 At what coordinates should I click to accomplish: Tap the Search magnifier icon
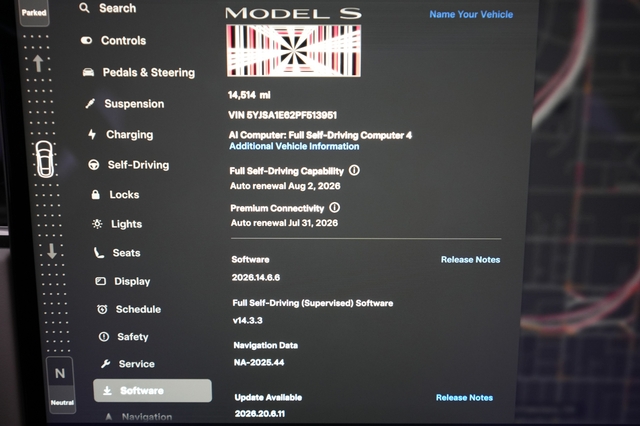tap(84, 8)
